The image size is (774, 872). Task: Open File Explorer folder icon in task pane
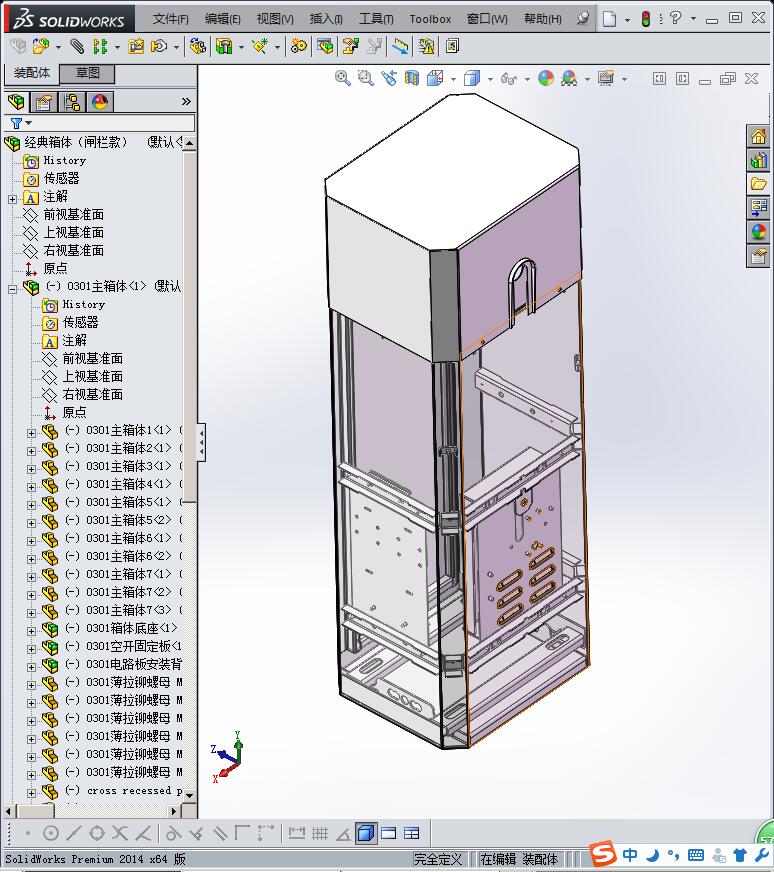[x=758, y=184]
